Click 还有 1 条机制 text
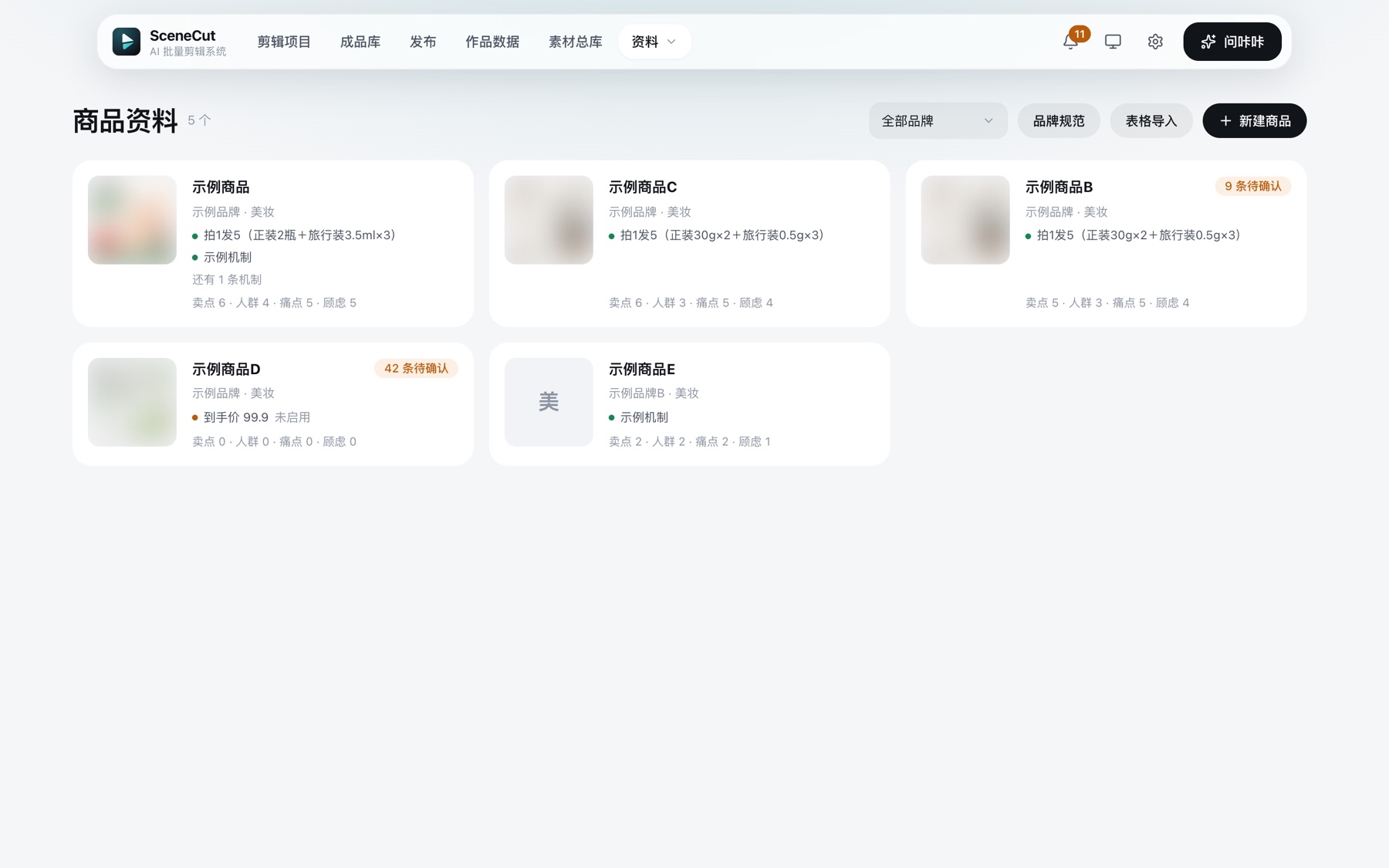 point(227,280)
